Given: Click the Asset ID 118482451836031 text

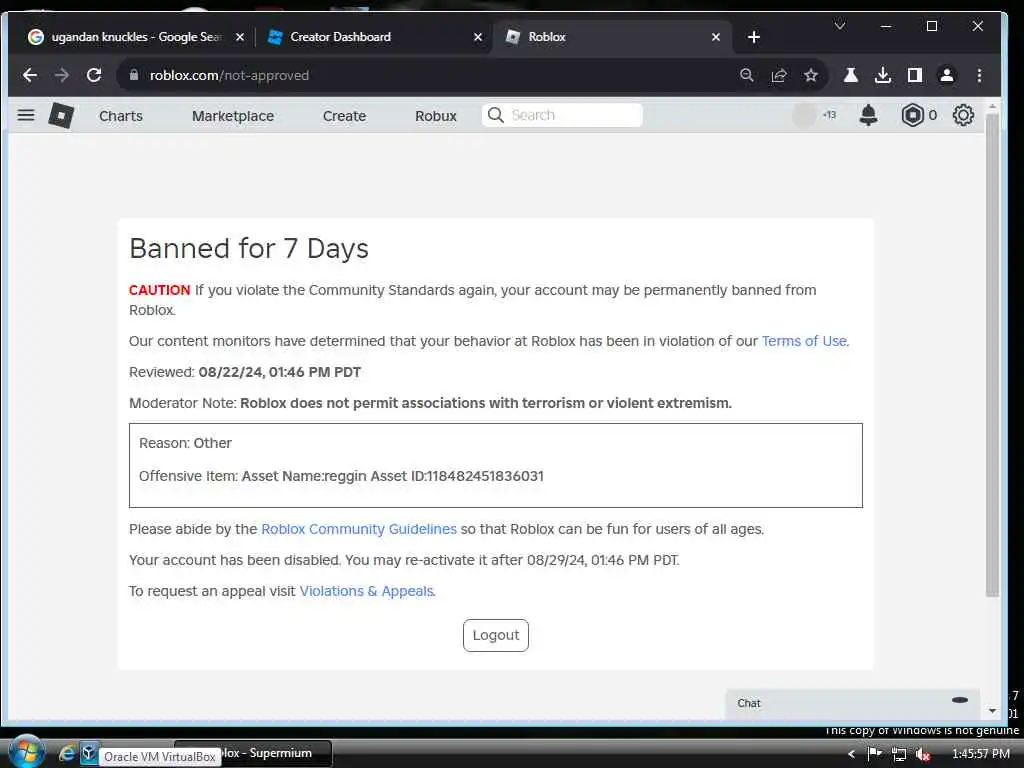Looking at the screenshot, I should [x=456, y=476].
